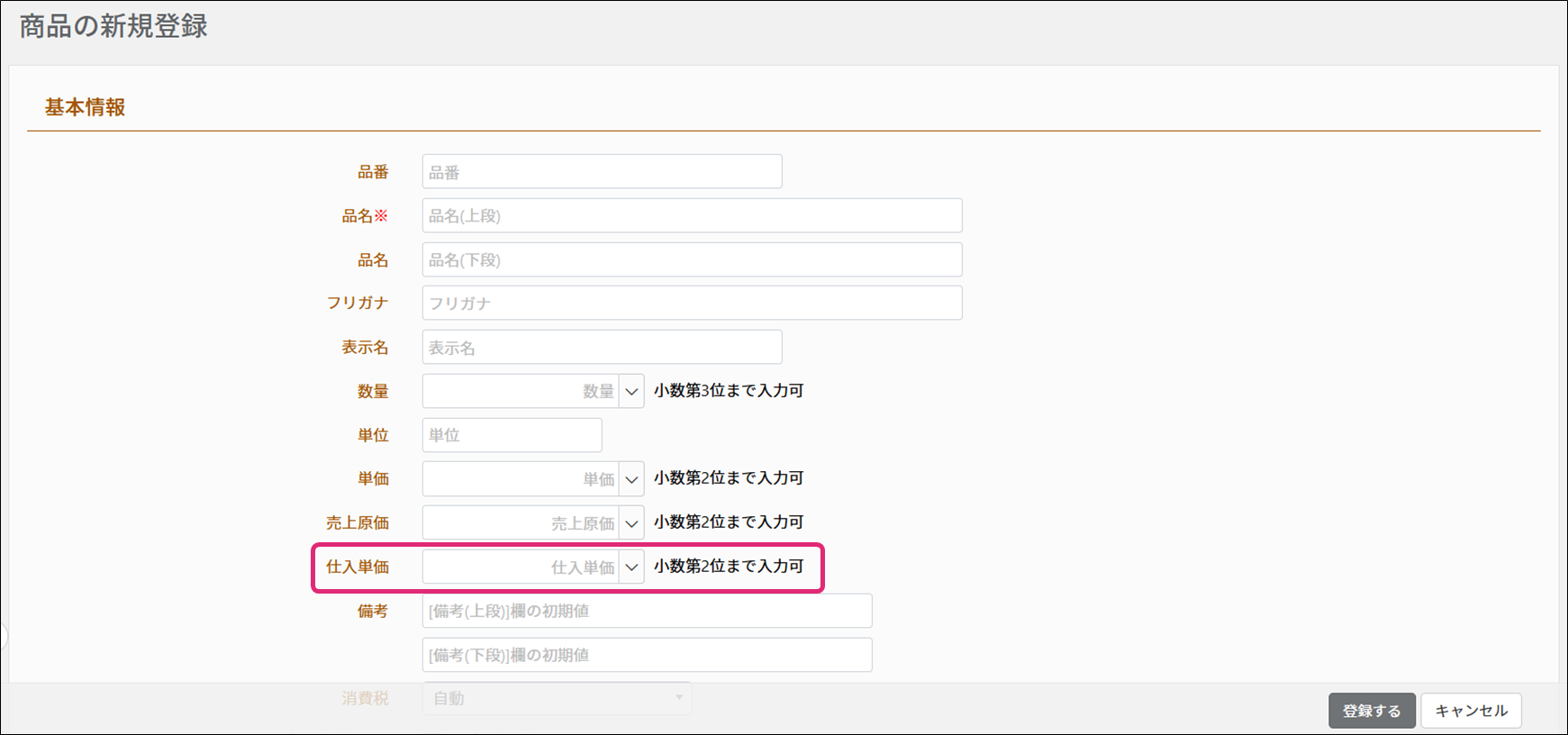Click into the フリガナ field
This screenshot has width=1568, height=735.
point(692,304)
